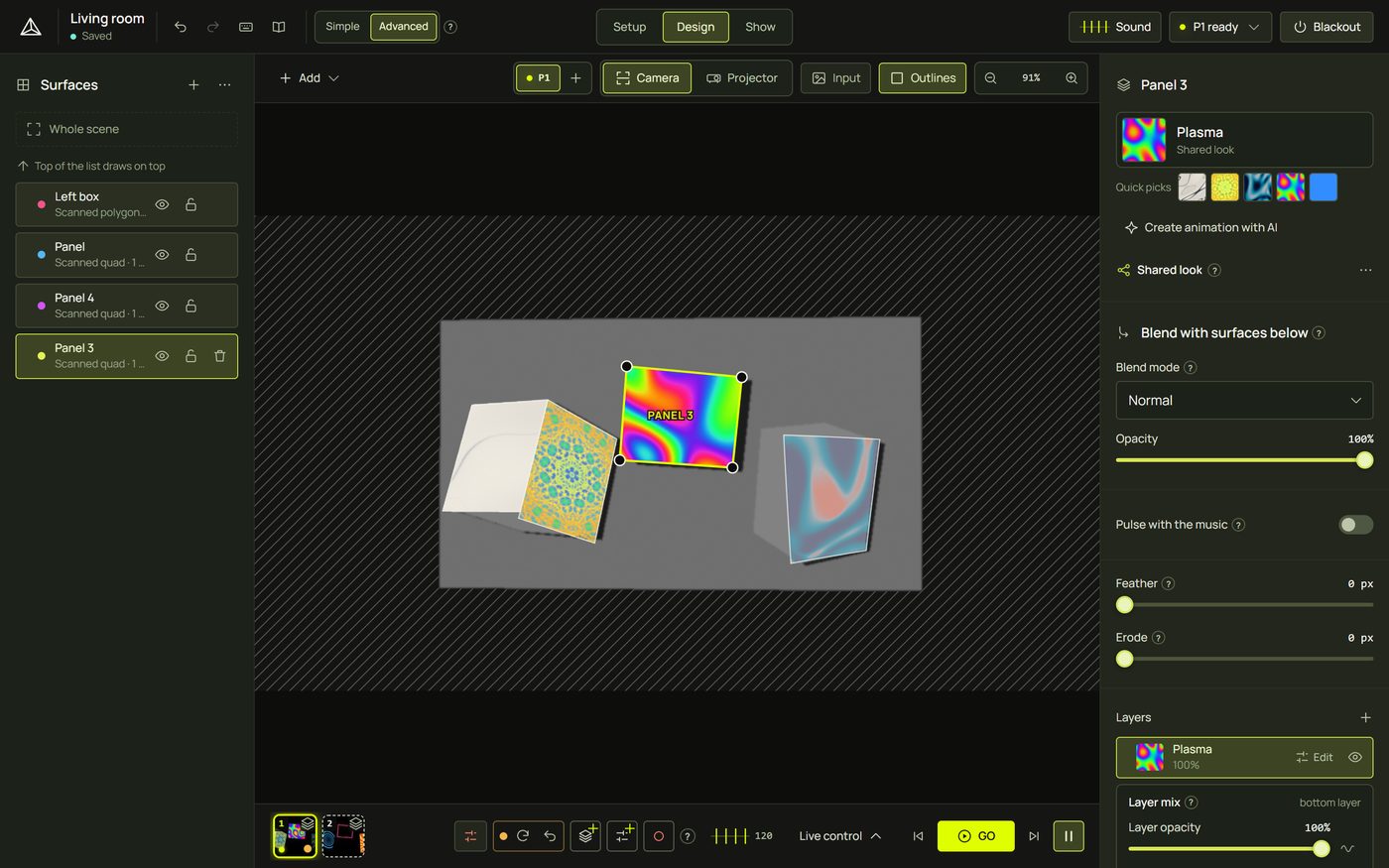Lock the Left box surface

pyautogui.click(x=190, y=204)
